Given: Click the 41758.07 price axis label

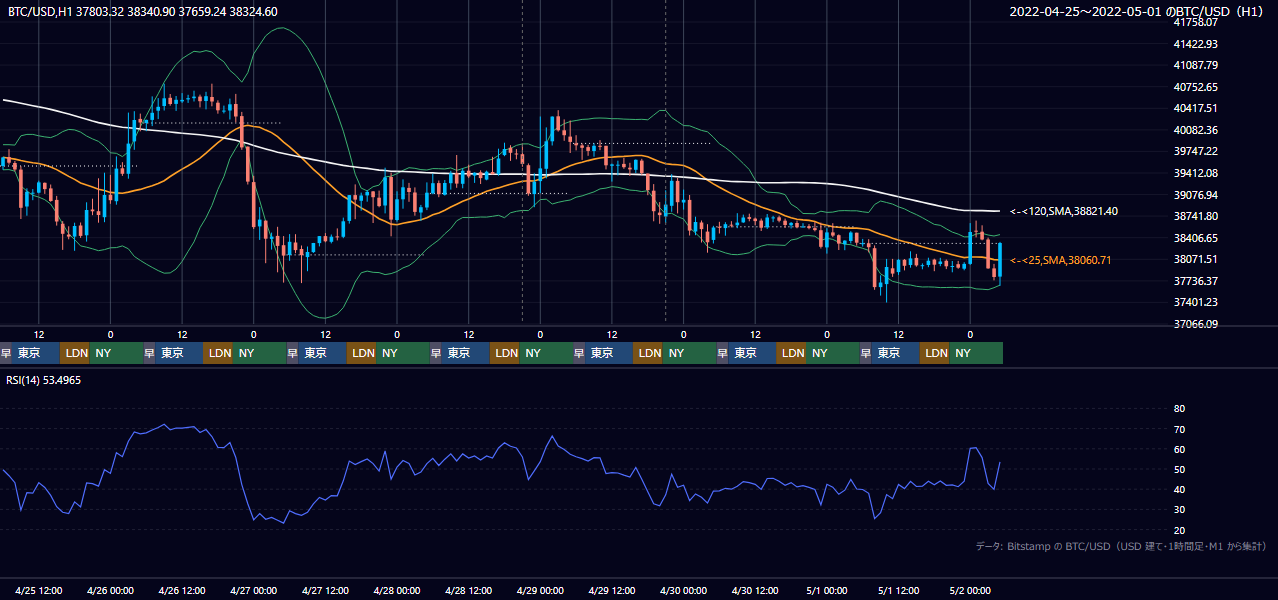Looking at the screenshot, I should (x=1195, y=22).
